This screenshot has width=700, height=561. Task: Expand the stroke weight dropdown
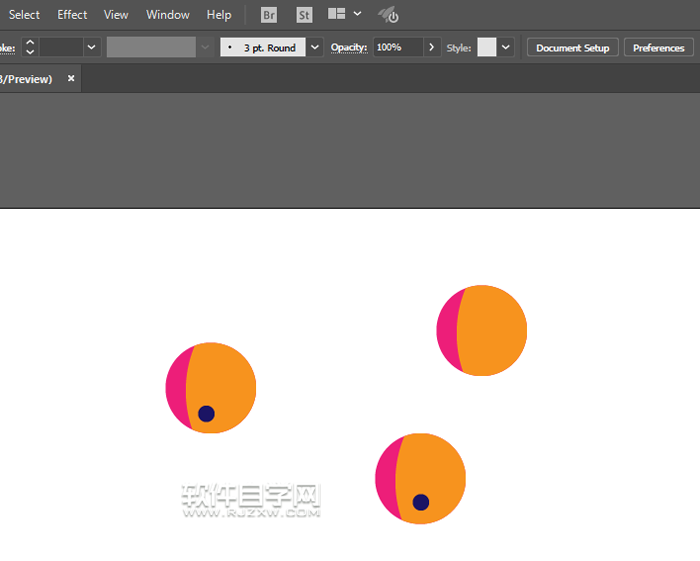(x=92, y=47)
